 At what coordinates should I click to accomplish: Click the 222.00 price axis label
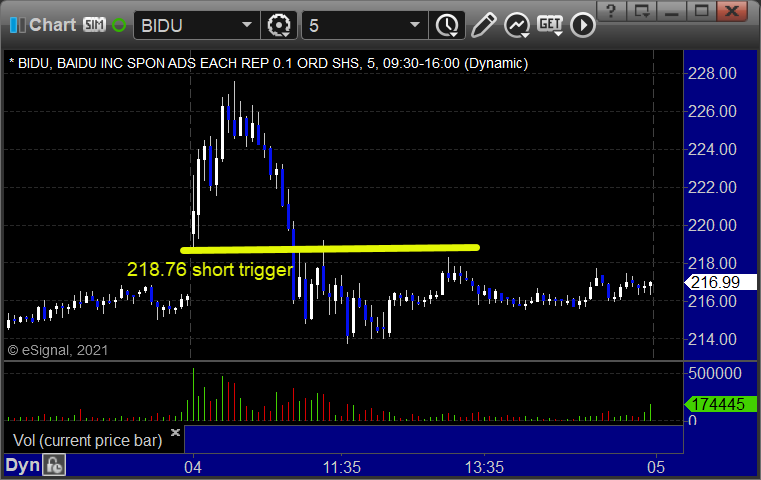pyautogui.click(x=712, y=187)
